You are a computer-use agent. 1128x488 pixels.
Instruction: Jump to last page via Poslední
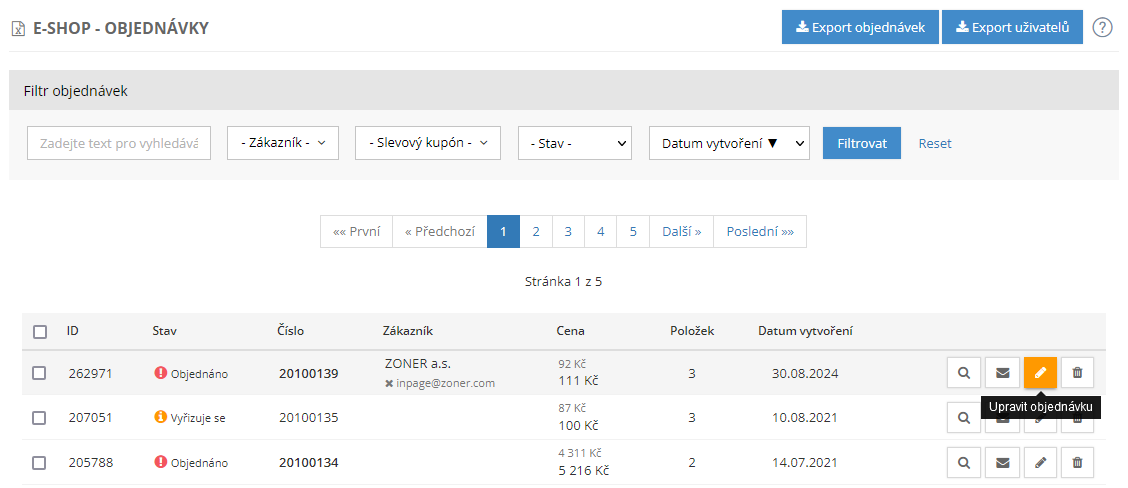[x=759, y=231]
